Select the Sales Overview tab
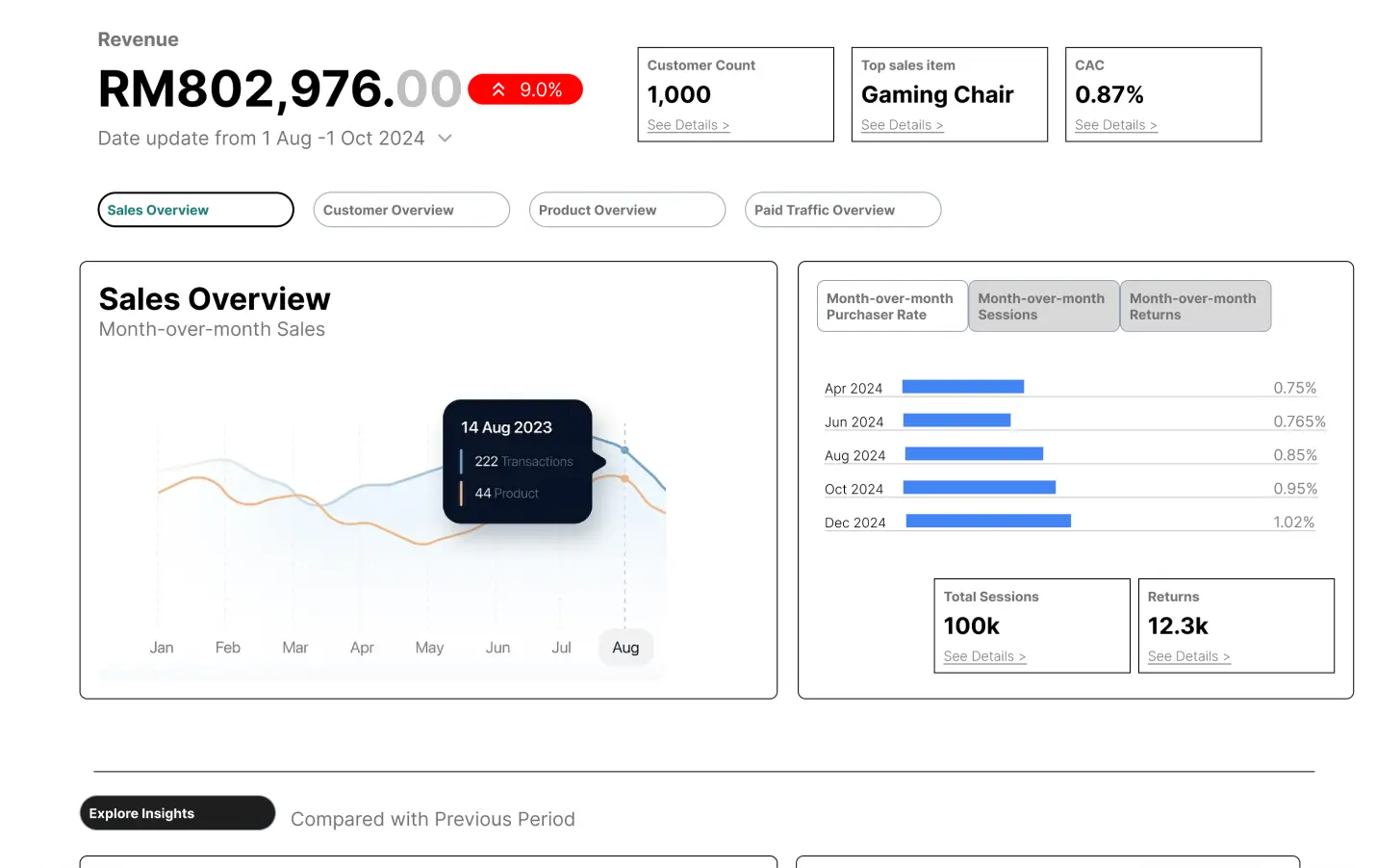Viewport: 1376px width, 868px height. click(195, 210)
